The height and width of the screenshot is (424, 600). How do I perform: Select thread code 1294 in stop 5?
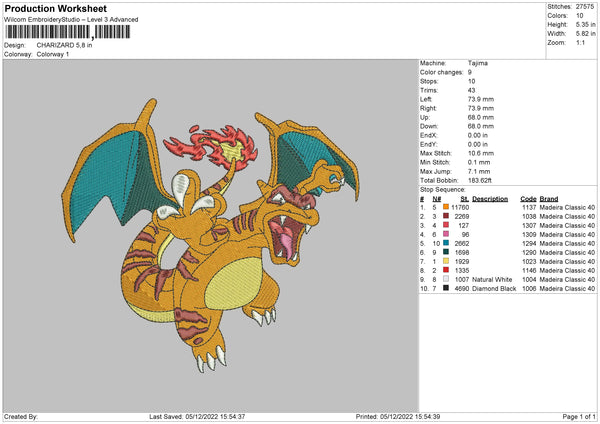[x=529, y=243]
